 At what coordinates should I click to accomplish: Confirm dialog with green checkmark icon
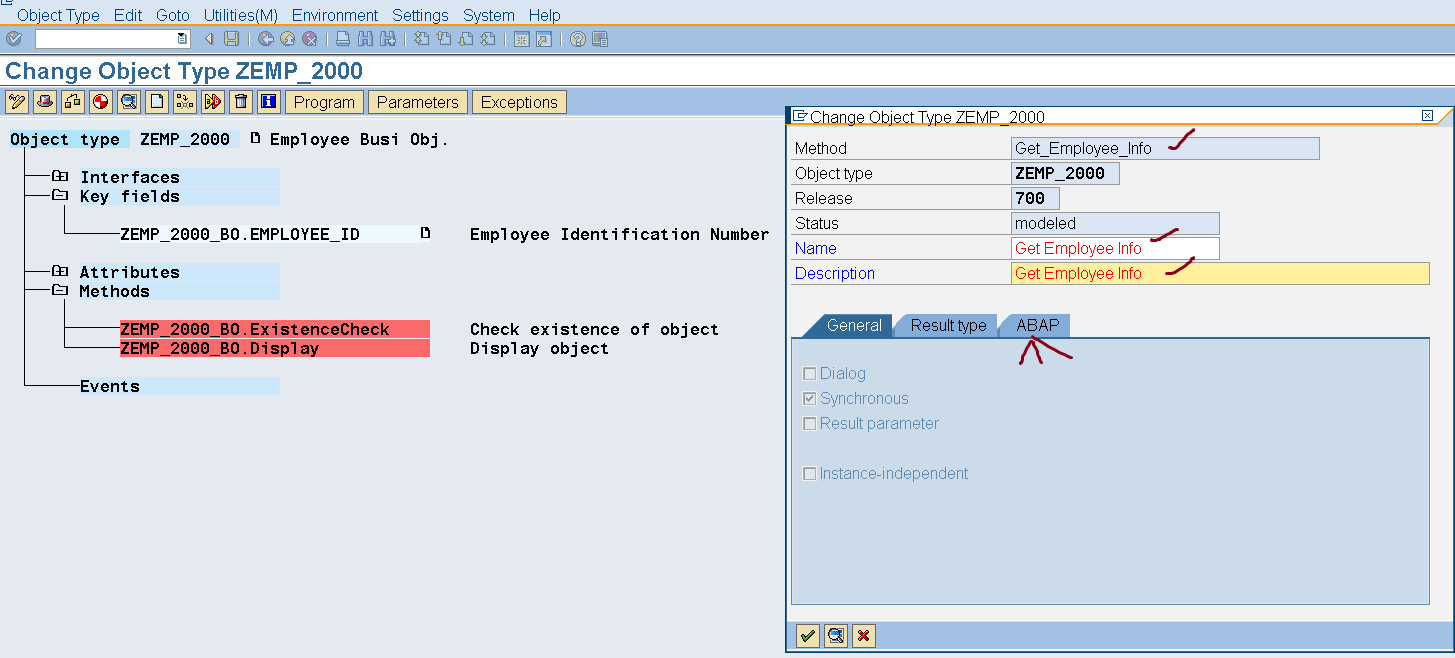808,636
